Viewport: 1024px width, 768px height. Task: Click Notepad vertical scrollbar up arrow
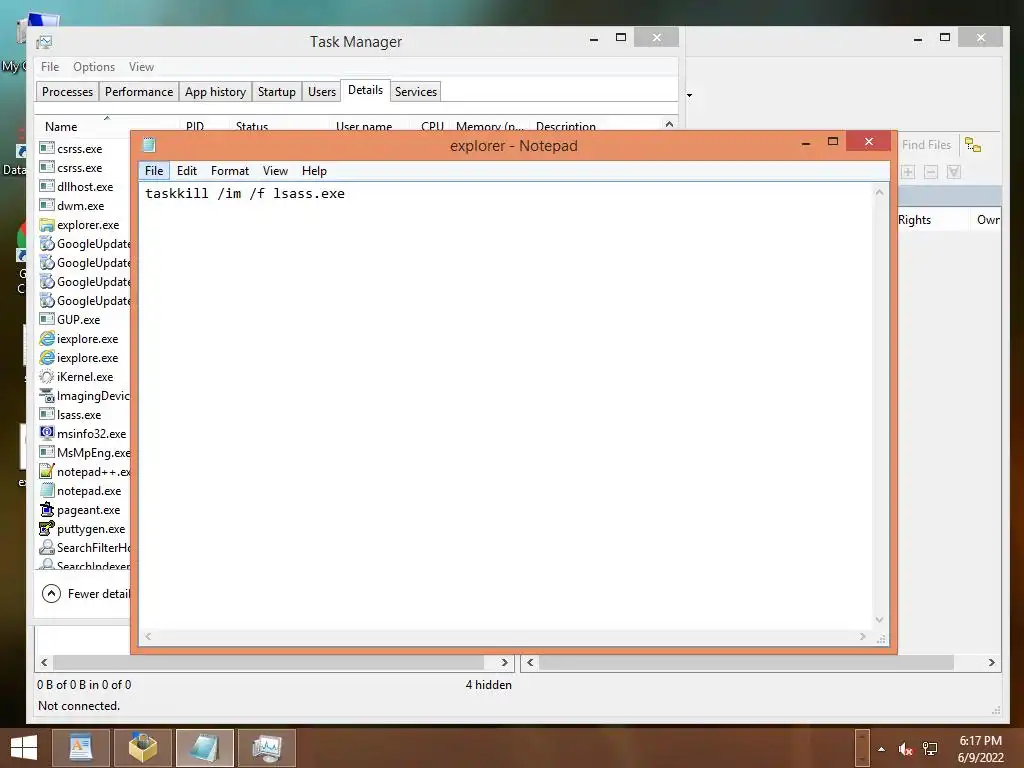[879, 192]
